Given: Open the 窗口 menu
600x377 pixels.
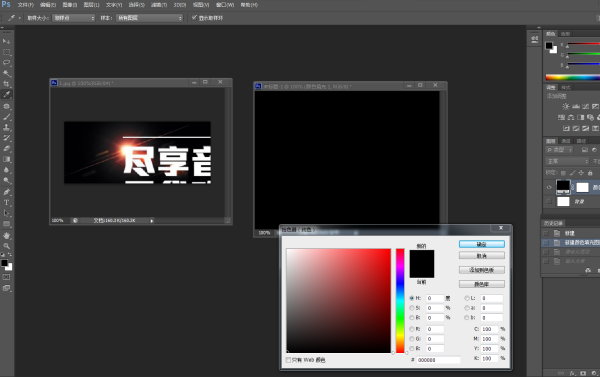Looking at the screenshot, I should [225, 5].
